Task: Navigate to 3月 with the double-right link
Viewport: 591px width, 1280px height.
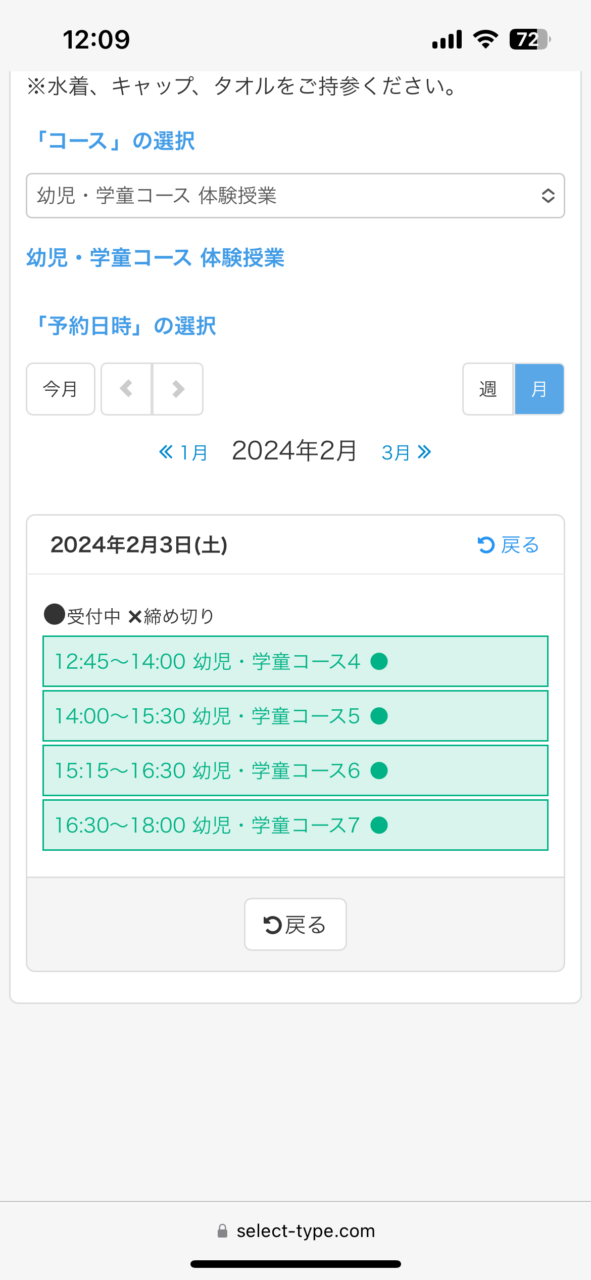Action: pos(407,452)
